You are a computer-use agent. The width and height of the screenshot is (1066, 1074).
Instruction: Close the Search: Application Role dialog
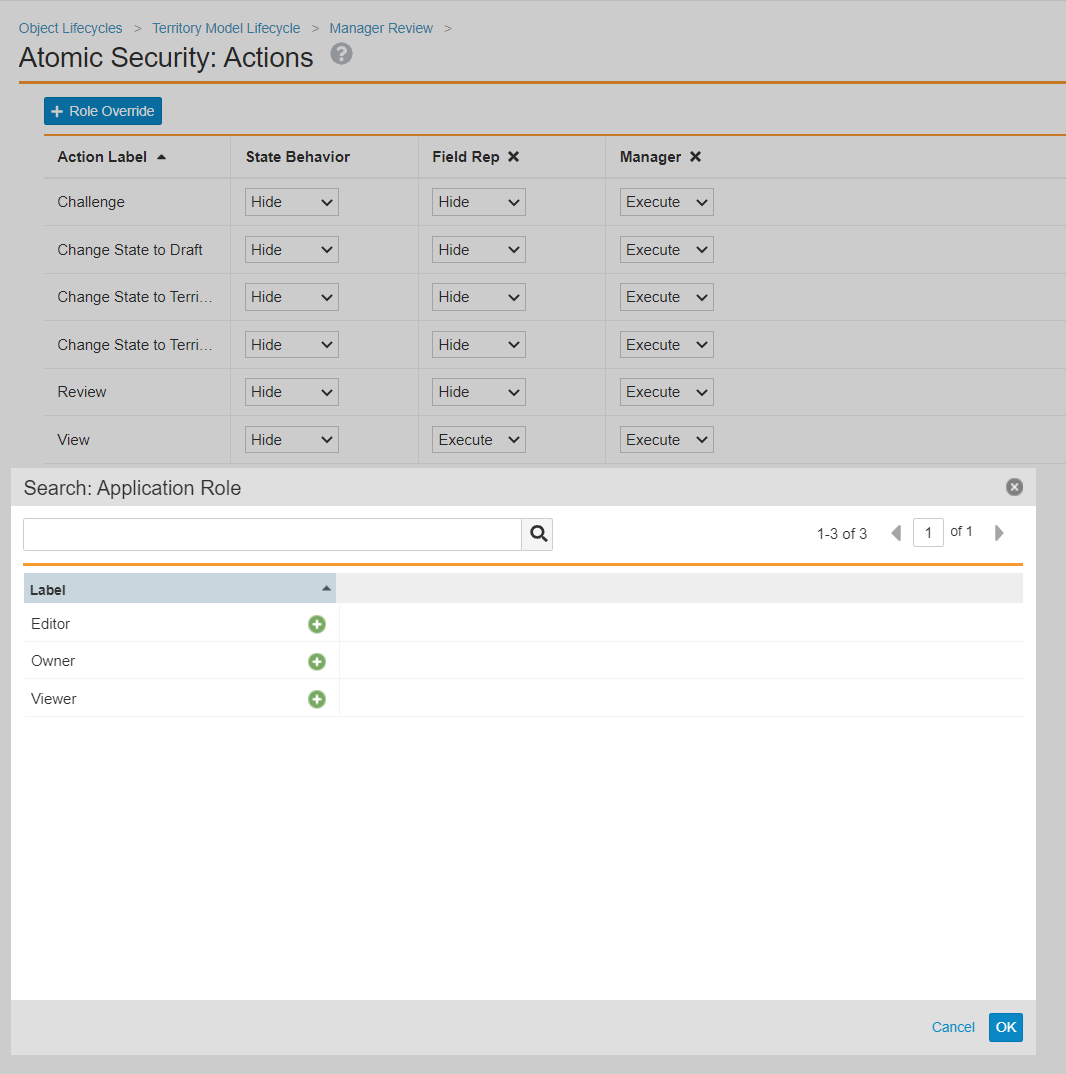pyautogui.click(x=1014, y=487)
